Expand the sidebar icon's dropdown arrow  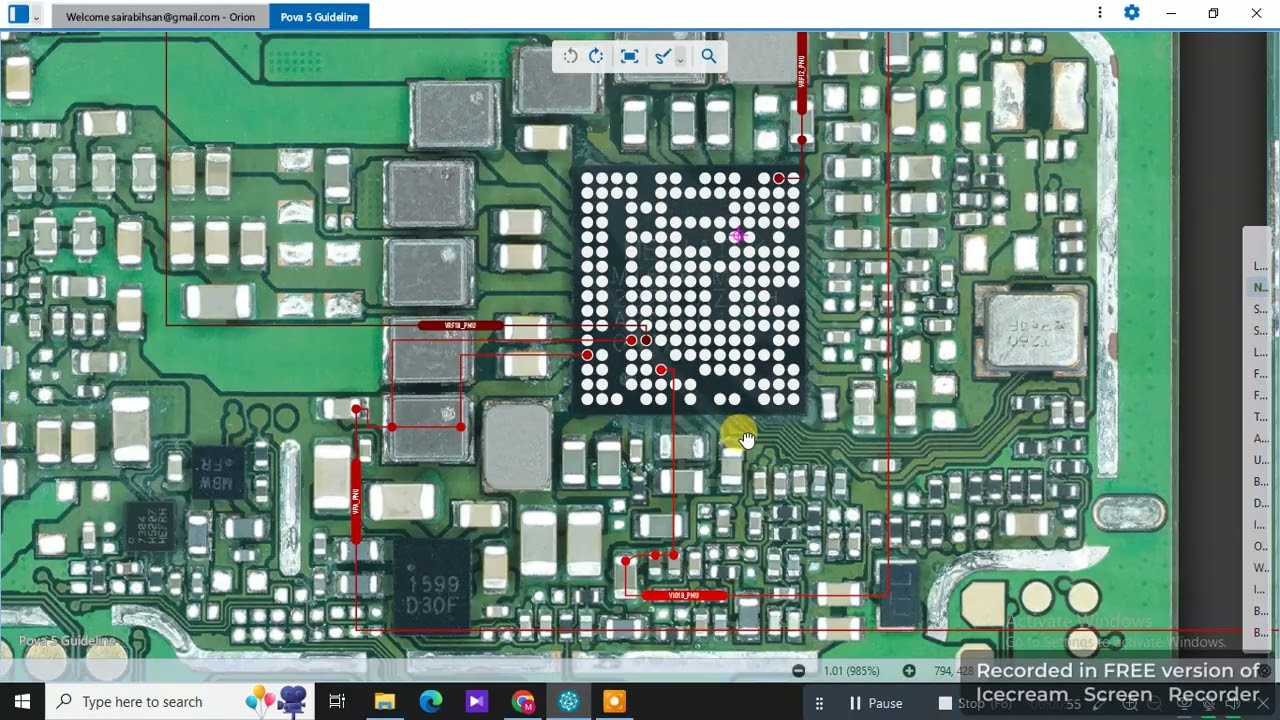coord(37,16)
